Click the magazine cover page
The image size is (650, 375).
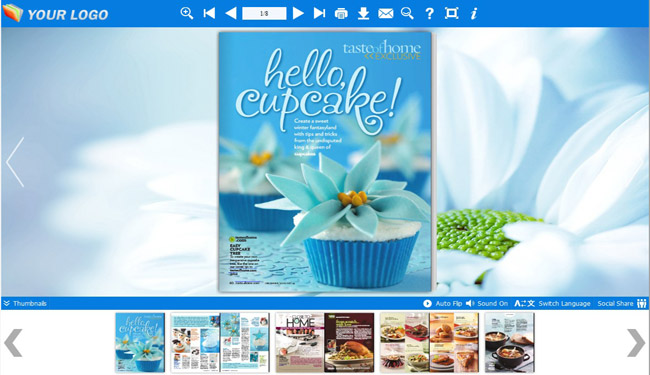tap(325, 162)
